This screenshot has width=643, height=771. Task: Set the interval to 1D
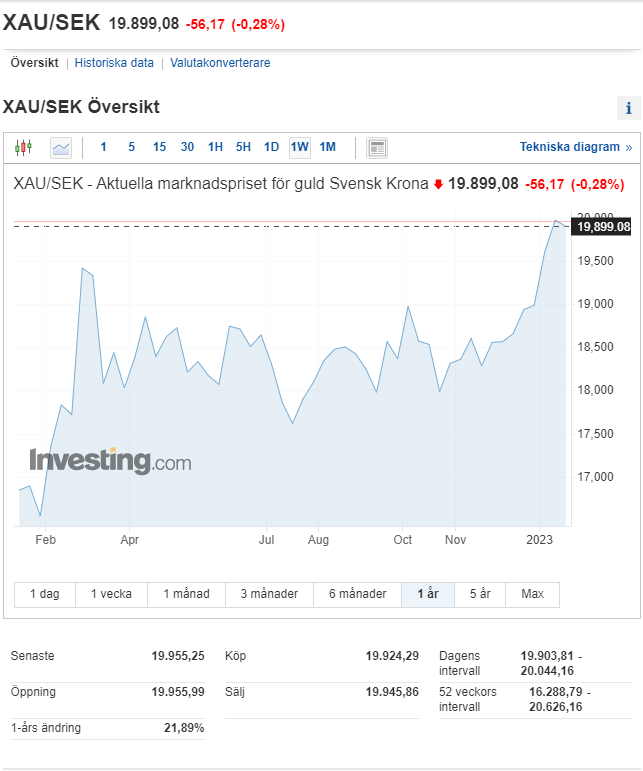(271, 148)
